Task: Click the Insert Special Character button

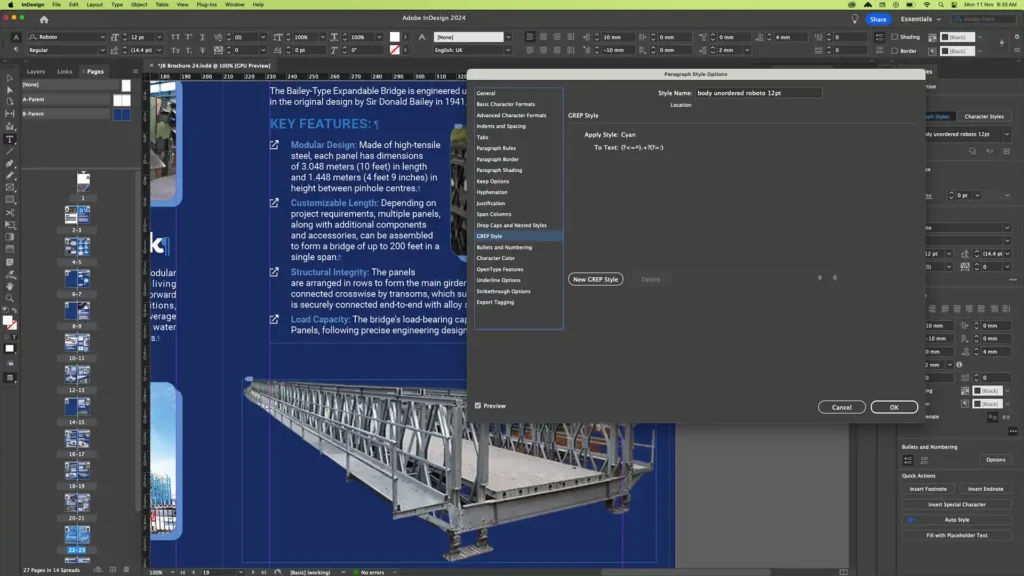Action: click(x=957, y=505)
